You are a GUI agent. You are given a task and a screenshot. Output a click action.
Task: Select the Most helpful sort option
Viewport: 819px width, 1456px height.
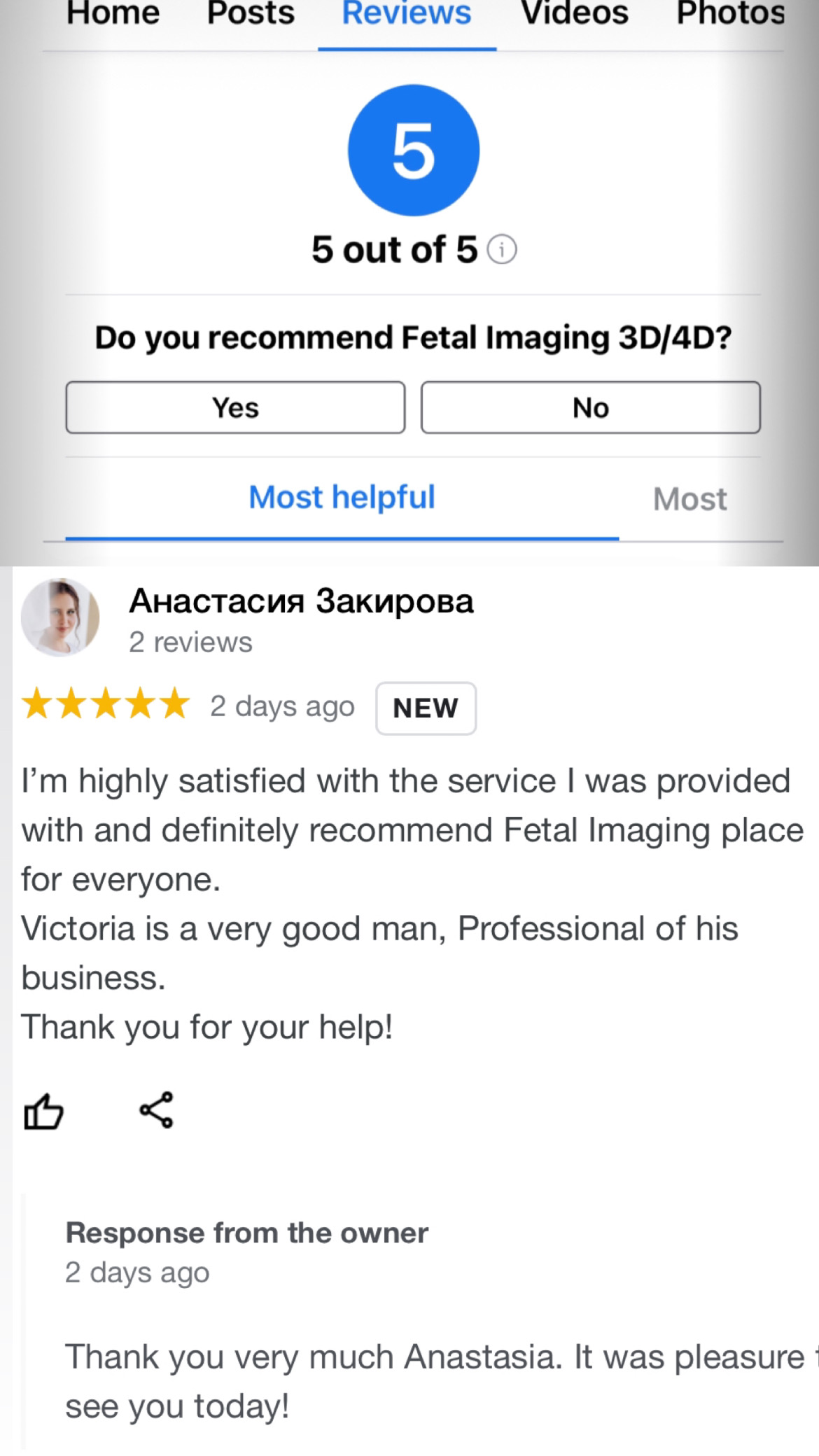[342, 497]
